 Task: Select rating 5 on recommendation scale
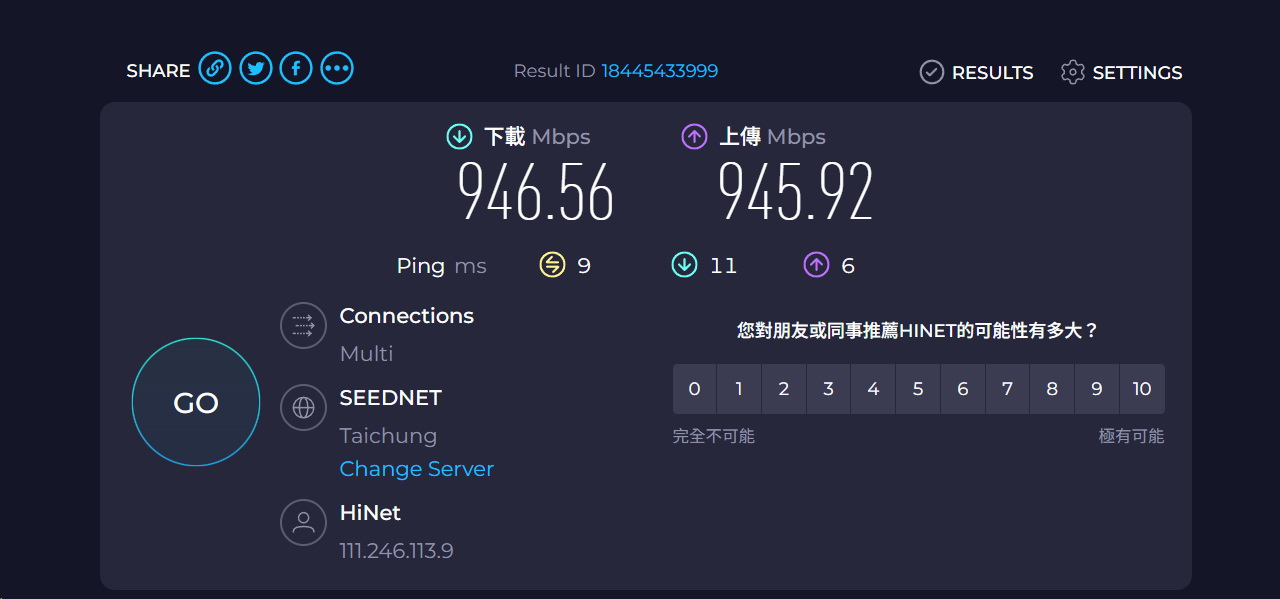click(918, 389)
